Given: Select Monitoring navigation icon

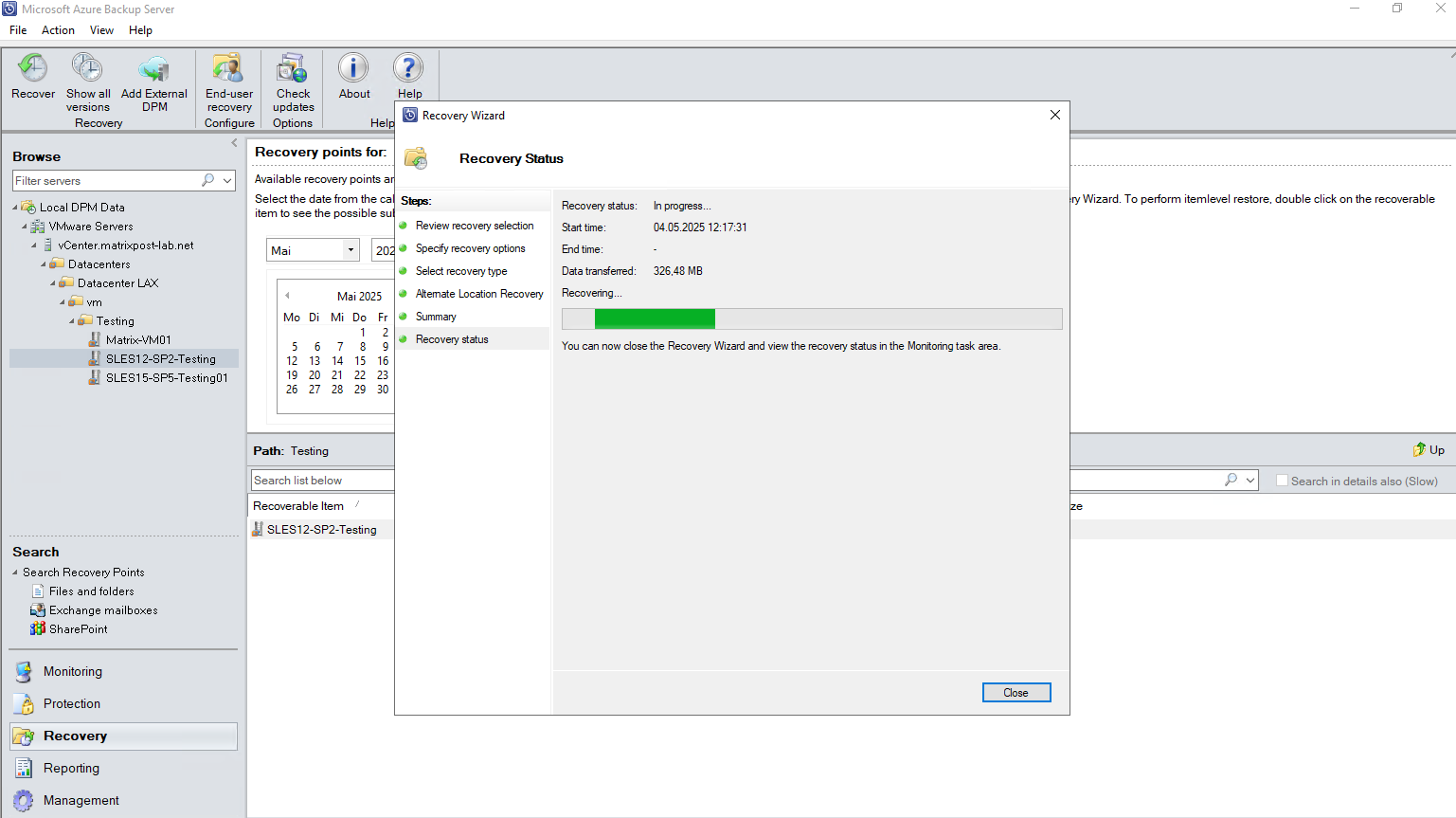Looking at the screenshot, I should tap(24, 672).
